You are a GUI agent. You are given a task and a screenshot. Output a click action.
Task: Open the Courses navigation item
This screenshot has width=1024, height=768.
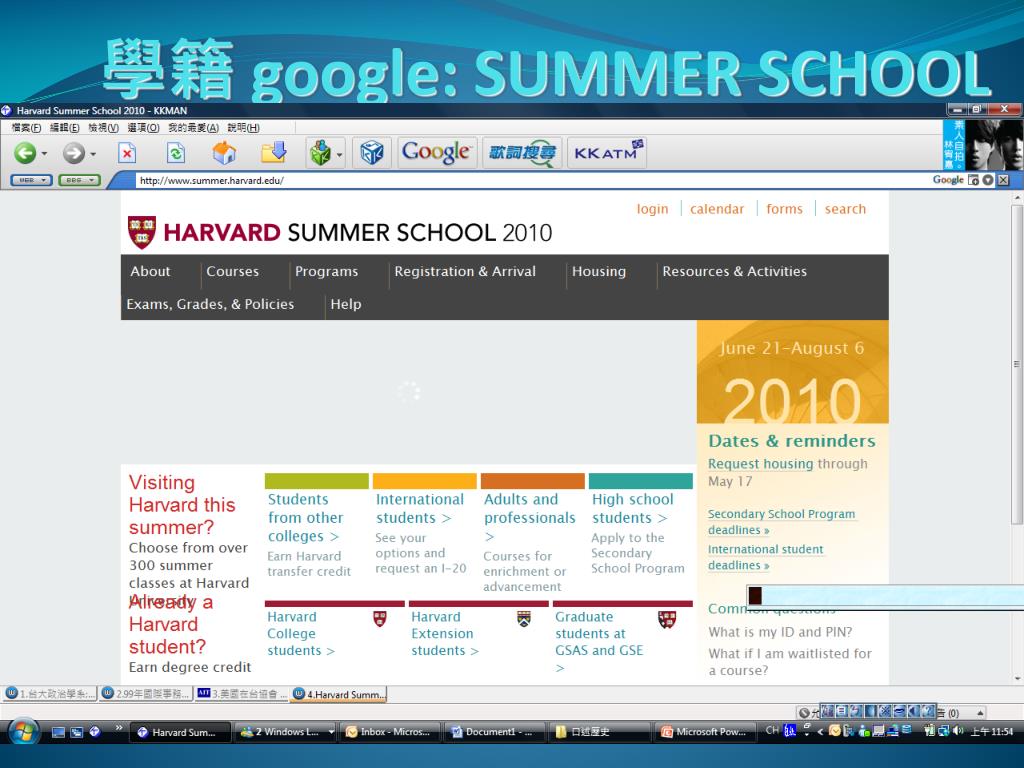click(232, 271)
